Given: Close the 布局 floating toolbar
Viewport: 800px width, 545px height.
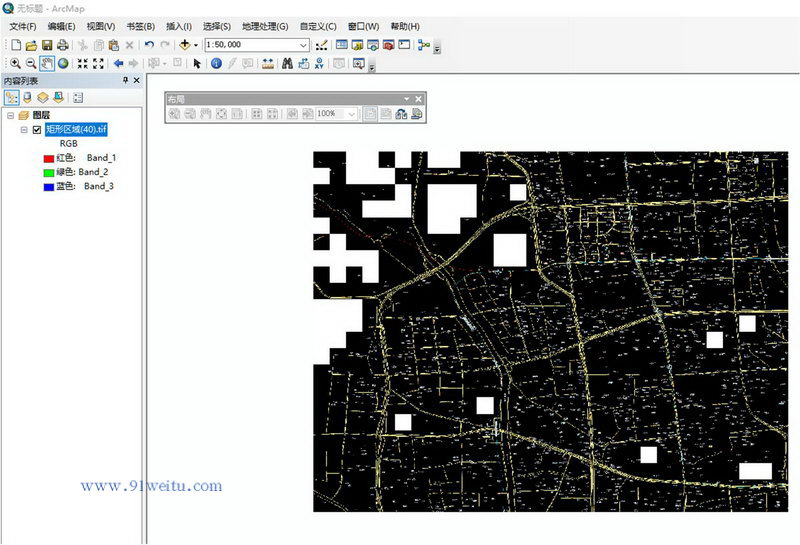Looking at the screenshot, I should [x=418, y=99].
